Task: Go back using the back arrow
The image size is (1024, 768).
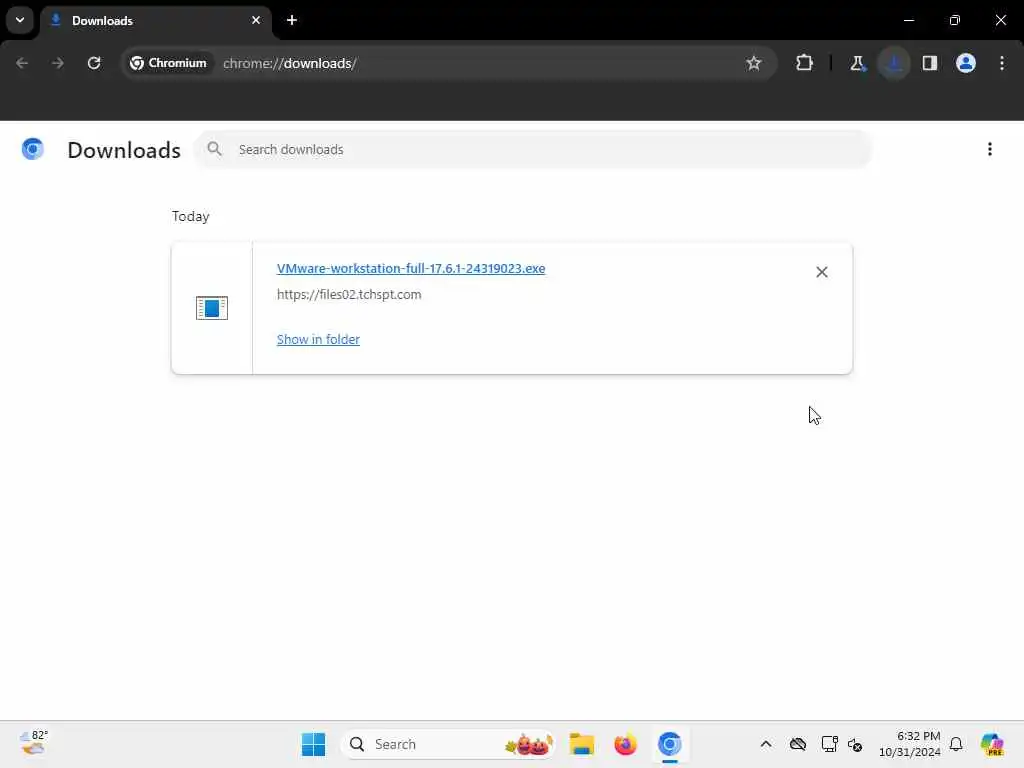Action: 22,63
